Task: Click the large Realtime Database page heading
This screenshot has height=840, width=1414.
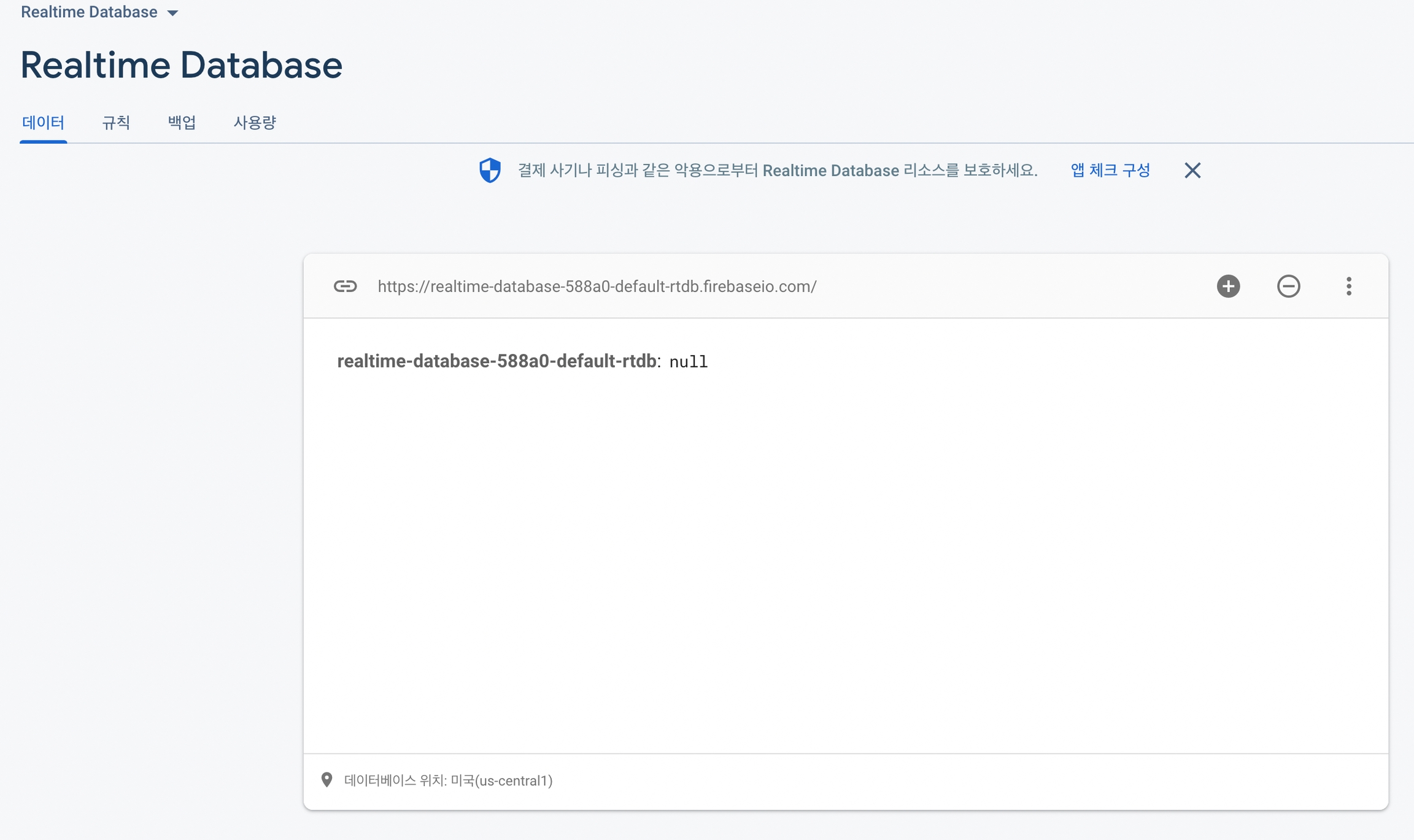Action: pos(181,65)
